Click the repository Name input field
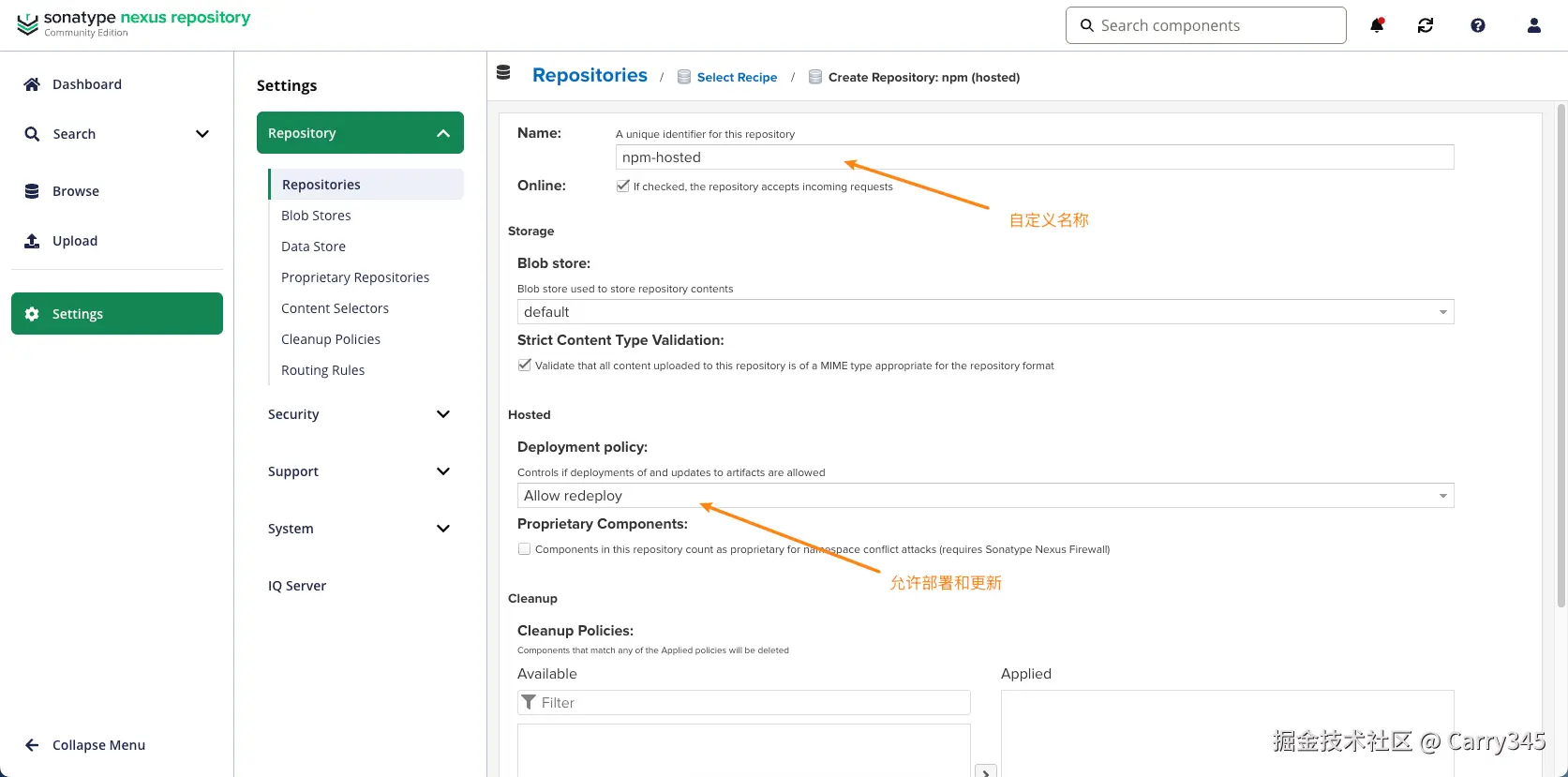Viewport: 1568px width, 777px height. point(1034,157)
